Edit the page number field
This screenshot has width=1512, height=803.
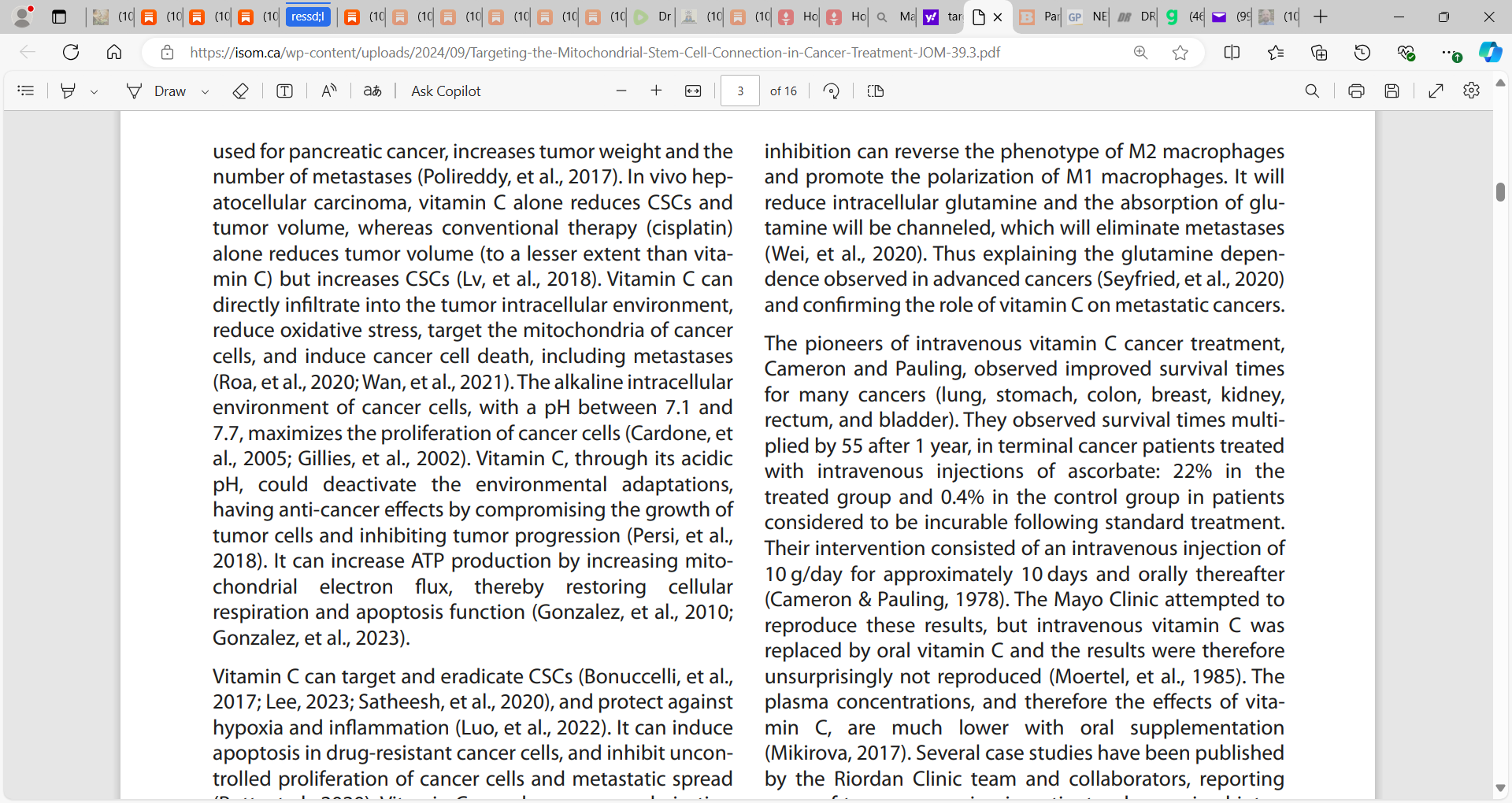point(740,91)
